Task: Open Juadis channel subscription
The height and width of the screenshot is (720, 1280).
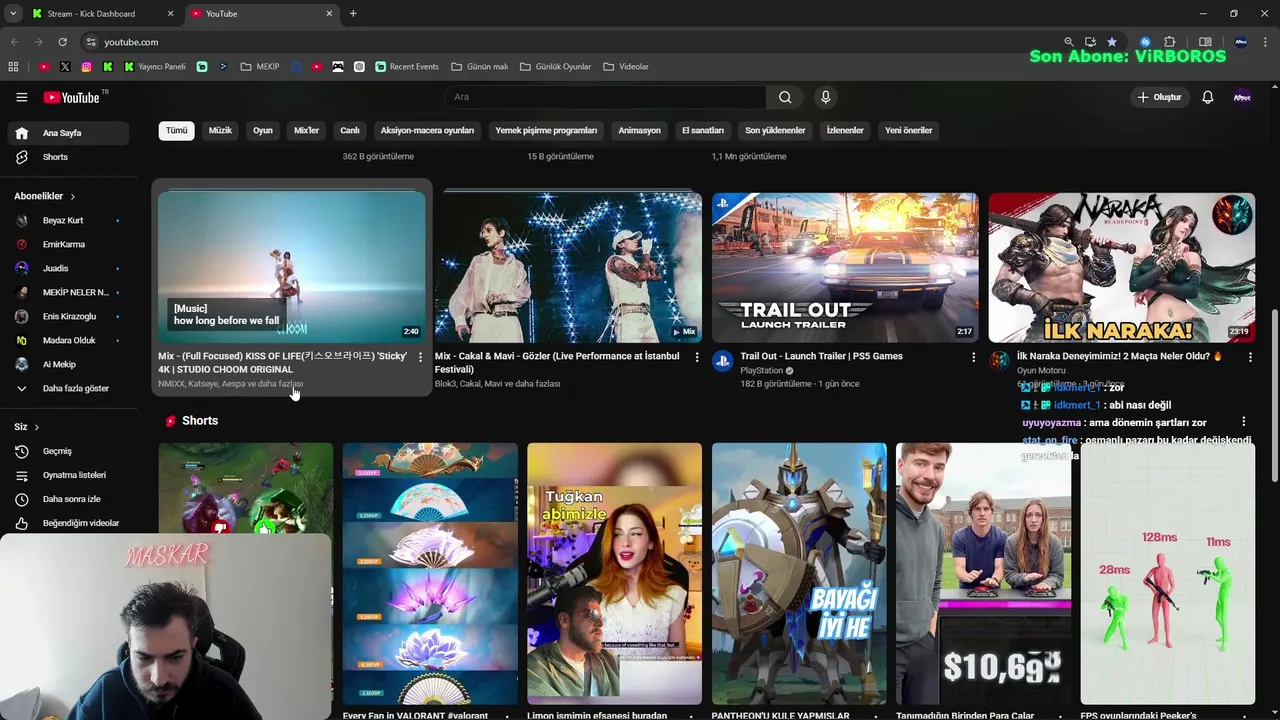Action: click(68, 268)
